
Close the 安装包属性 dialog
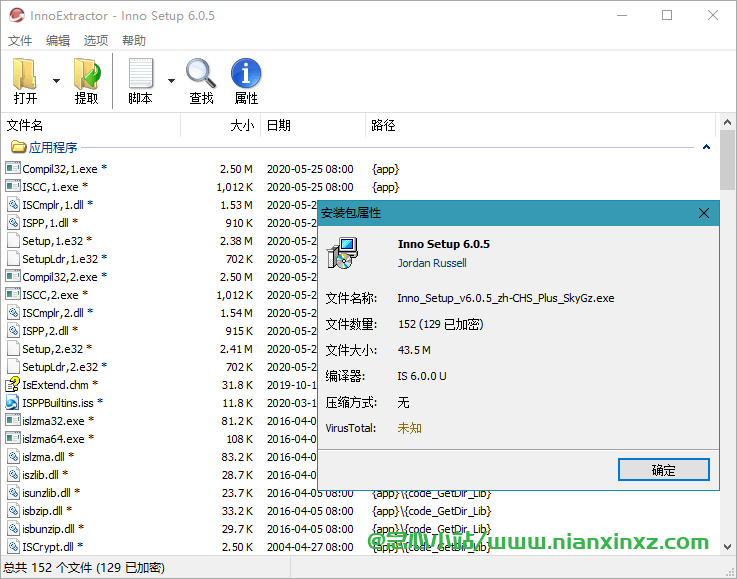[x=704, y=213]
